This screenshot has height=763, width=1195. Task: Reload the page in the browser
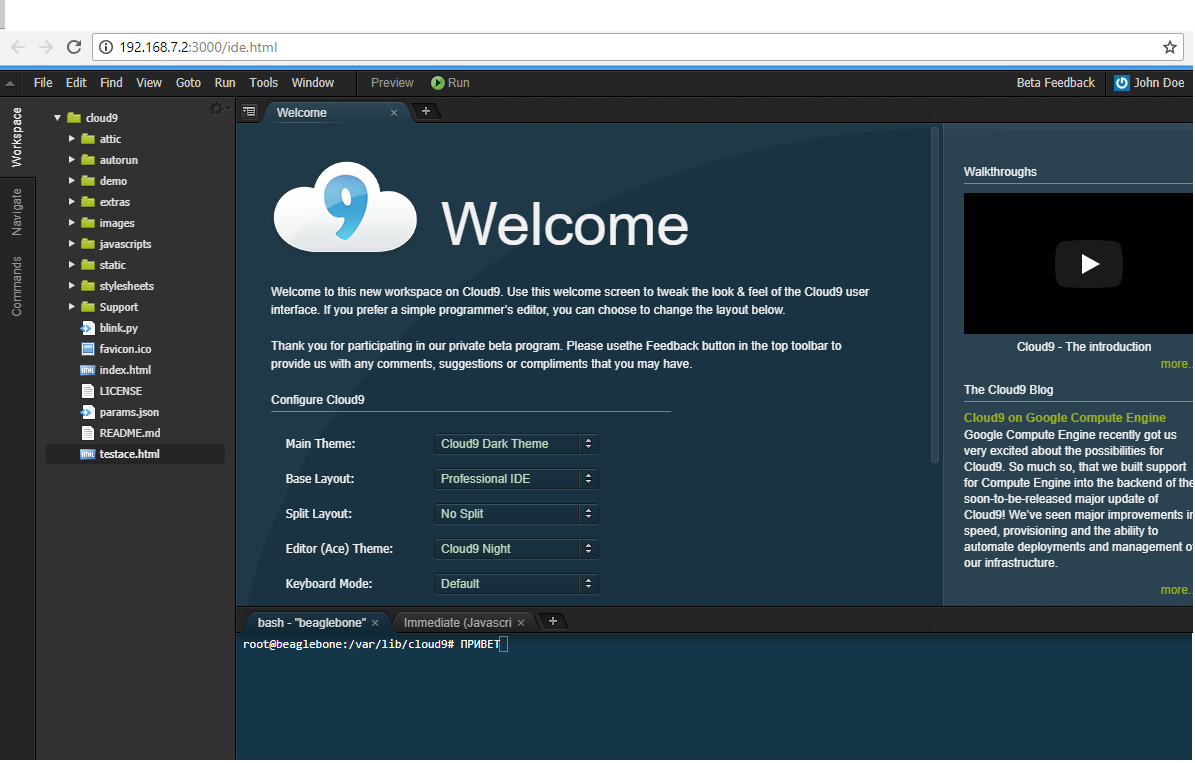74,47
